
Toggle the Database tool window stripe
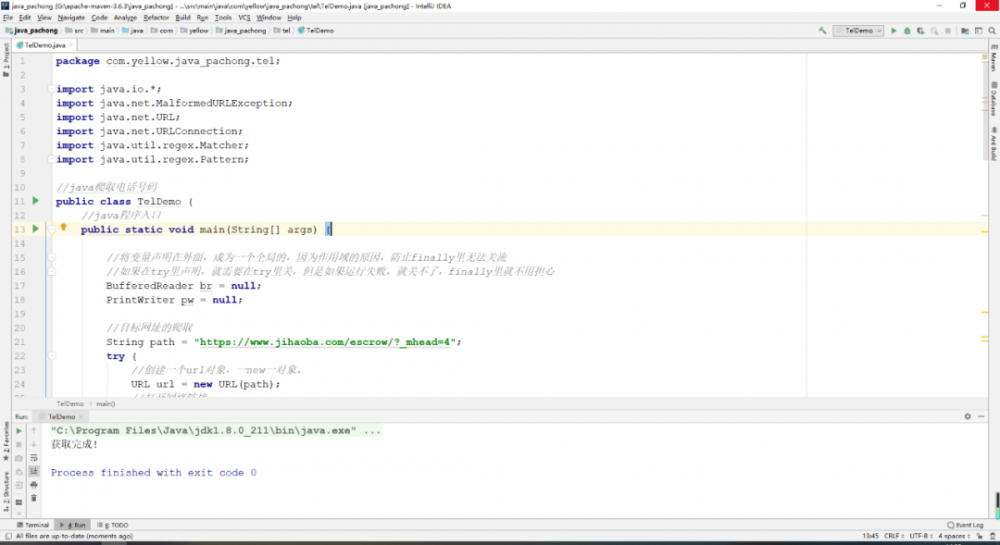pos(994,99)
